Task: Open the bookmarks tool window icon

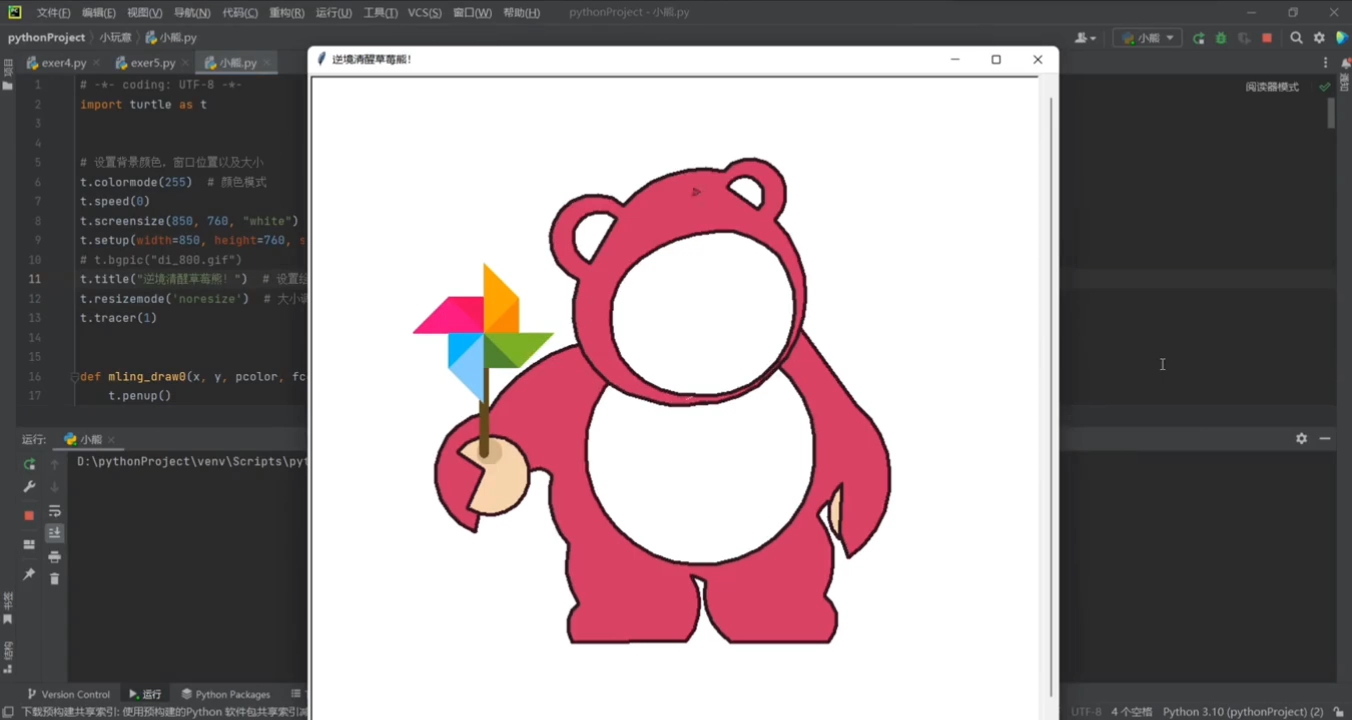Action: 8,620
